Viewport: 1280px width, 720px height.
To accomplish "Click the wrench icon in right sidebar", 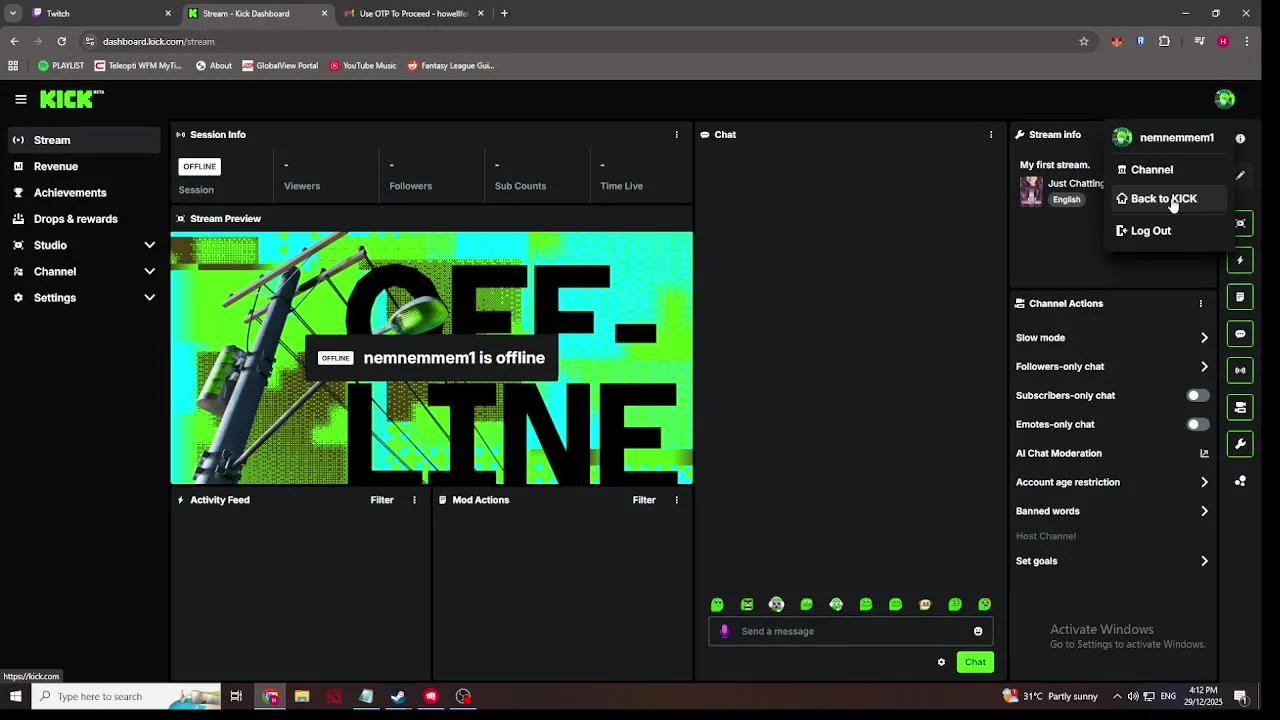I will (x=1240, y=444).
